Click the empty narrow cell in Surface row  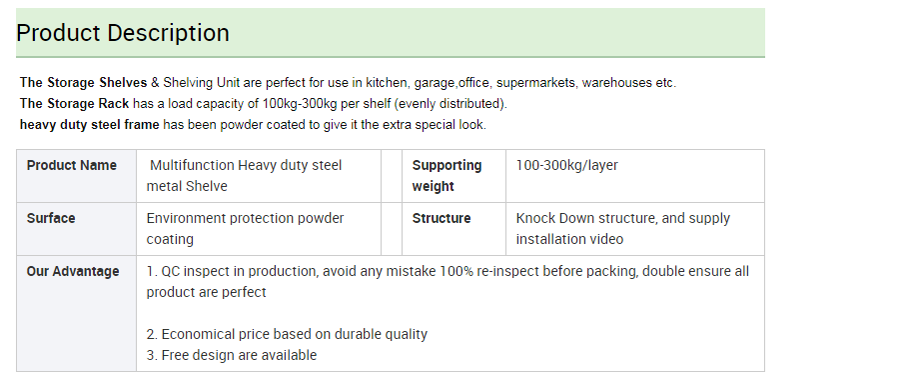pos(391,229)
